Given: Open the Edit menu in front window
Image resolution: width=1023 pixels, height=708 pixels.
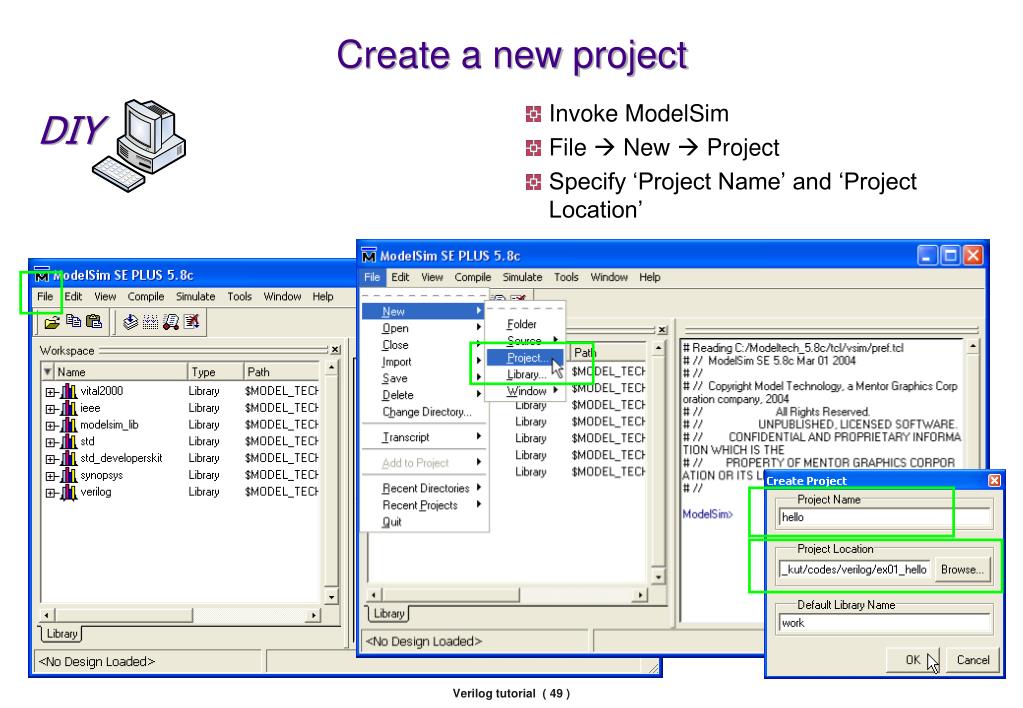Looking at the screenshot, I should (x=400, y=277).
